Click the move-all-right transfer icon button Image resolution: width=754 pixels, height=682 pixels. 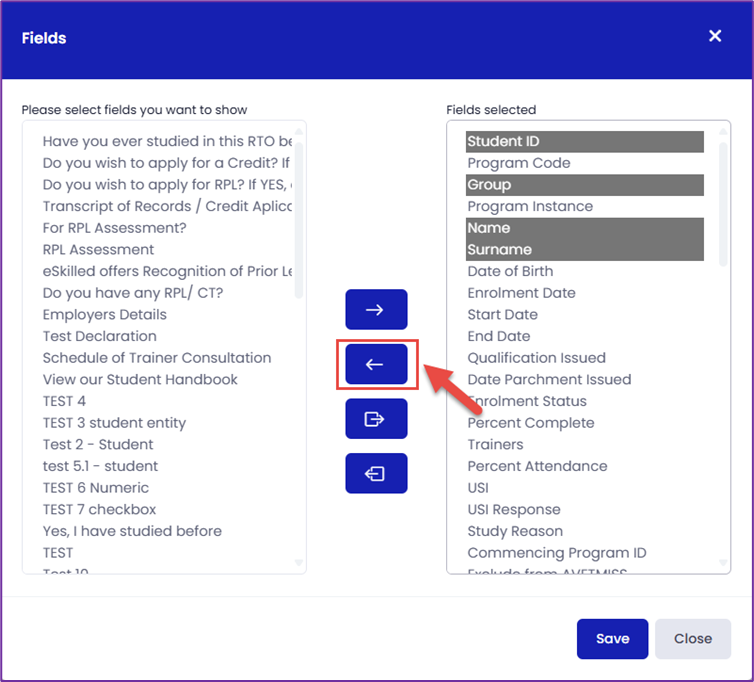[376, 419]
